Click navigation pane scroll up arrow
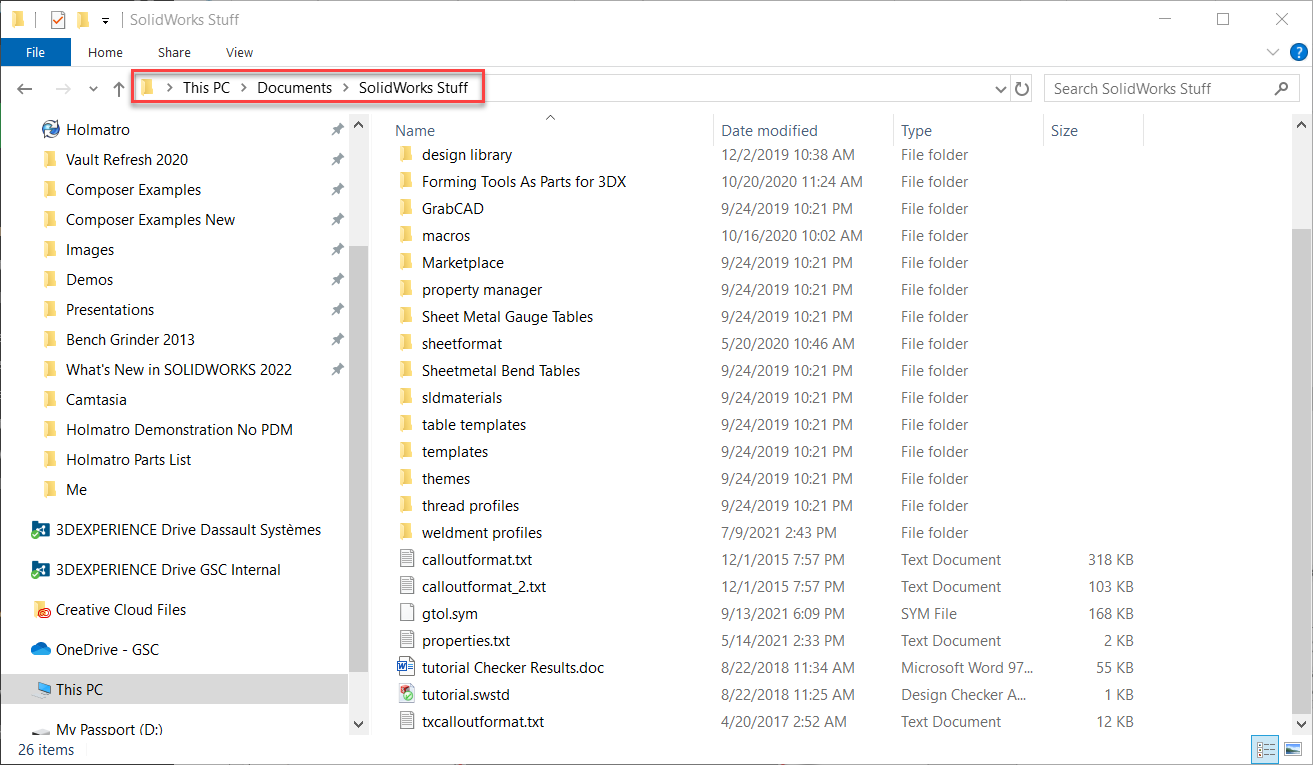 tap(357, 125)
